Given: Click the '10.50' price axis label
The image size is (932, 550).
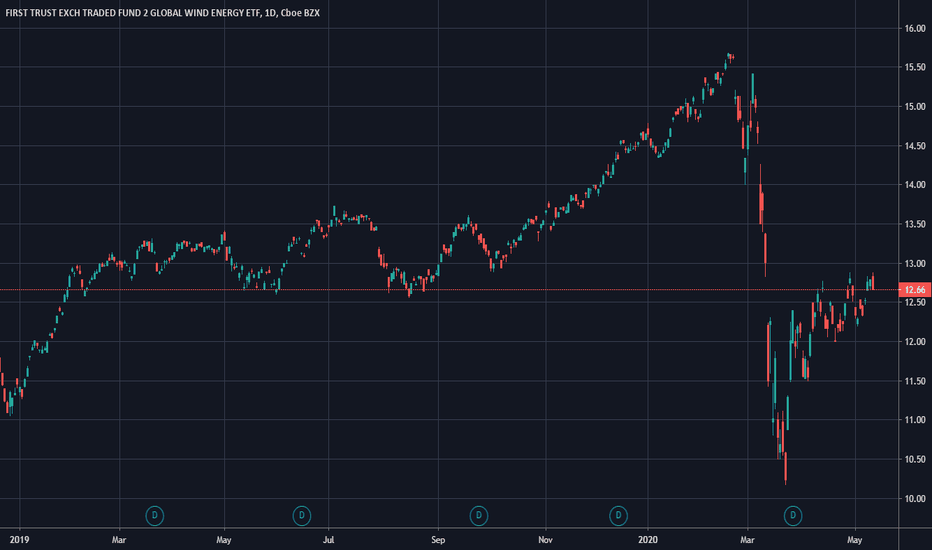Looking at the screenshot, I should tap(915, 459).
